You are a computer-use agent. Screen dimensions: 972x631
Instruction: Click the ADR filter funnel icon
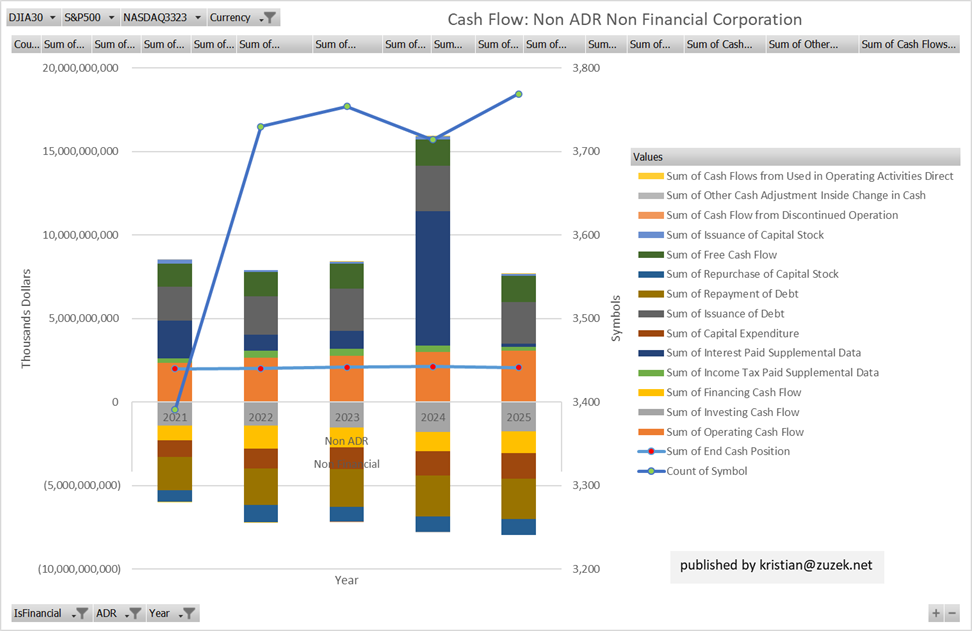[x=134, y=613]
